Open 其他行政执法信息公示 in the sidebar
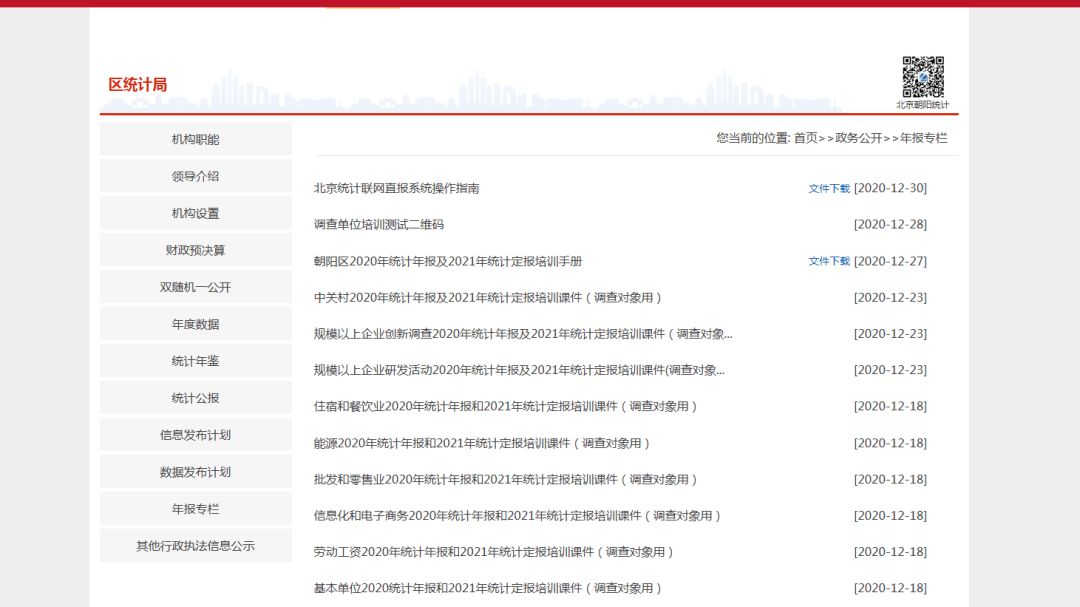 tap(195, 545)
